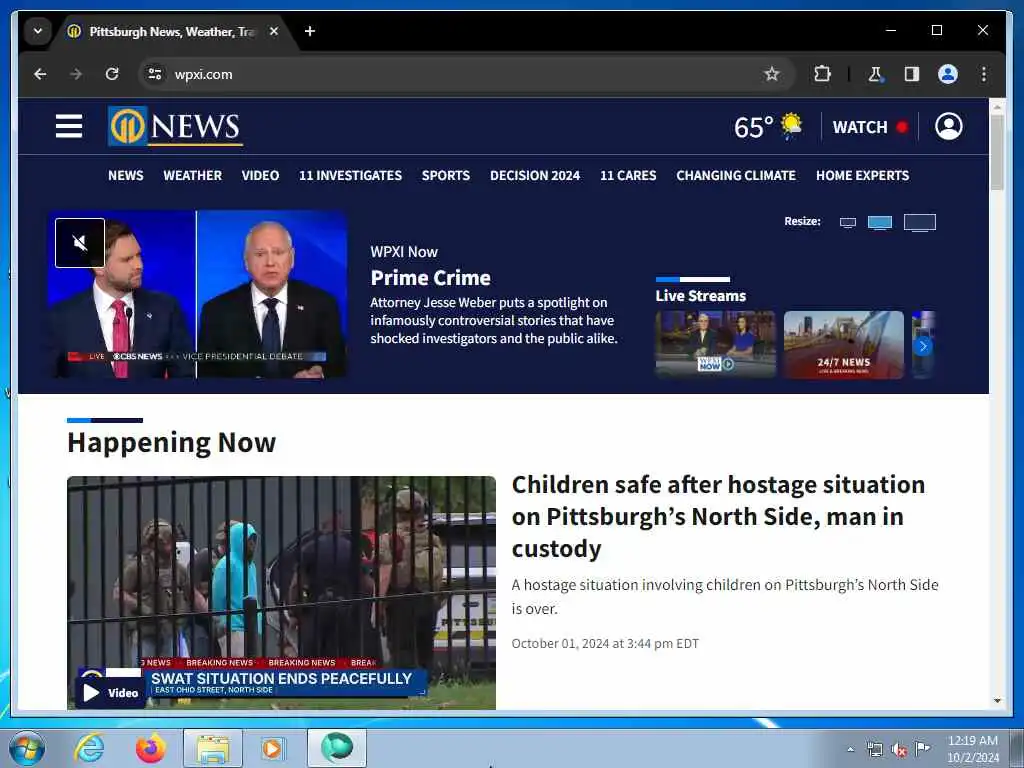Viewport: 1024px width, 768px height.
Task: Click the 65° temperature reading
Action: (x=753, y=127)
